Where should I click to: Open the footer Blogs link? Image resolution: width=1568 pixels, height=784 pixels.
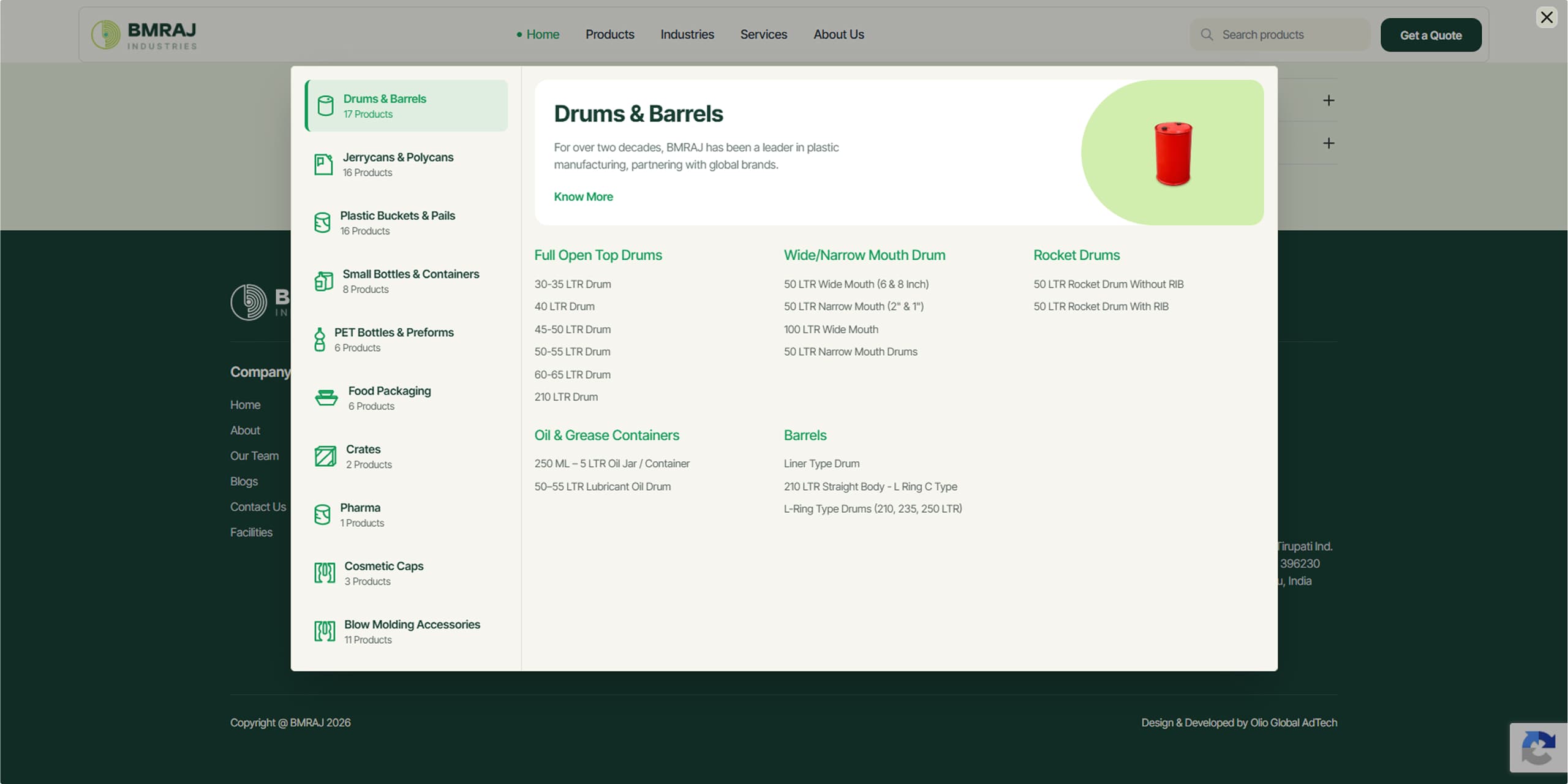pos(244,481)
